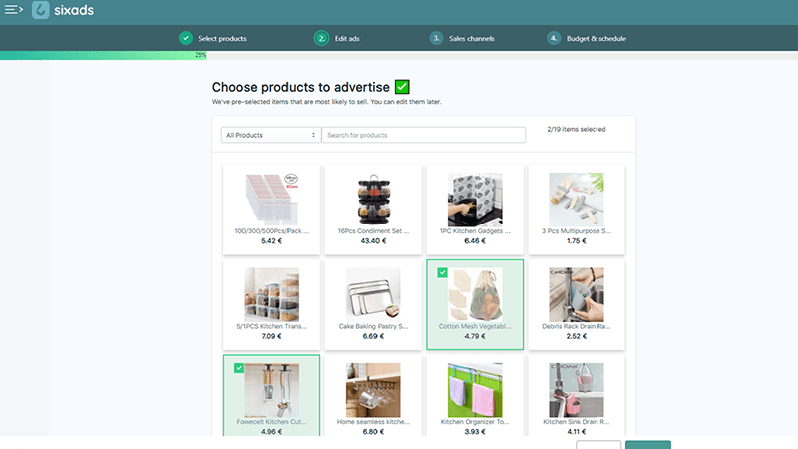798x449 pixels.
Task: Click the 6.80 € price text
Action: click(x=373, y=432)
